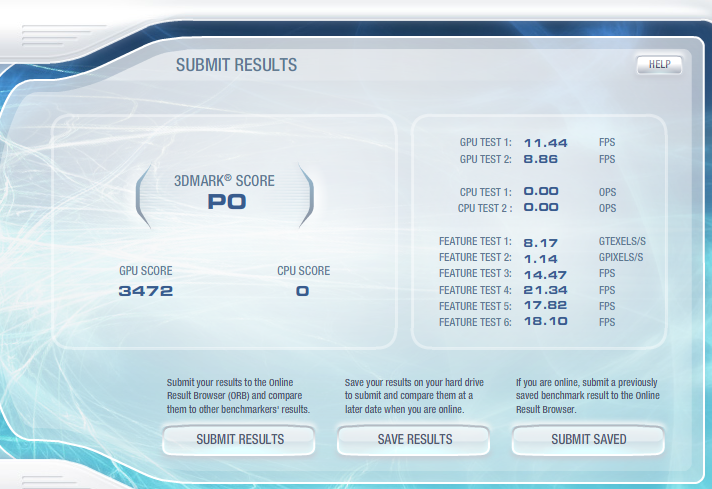The height and width of the screenshot is (489, 712).
Task: Click the SUBMIT RESULTS button
Action: pyautogui.click(x=239, y=440)
